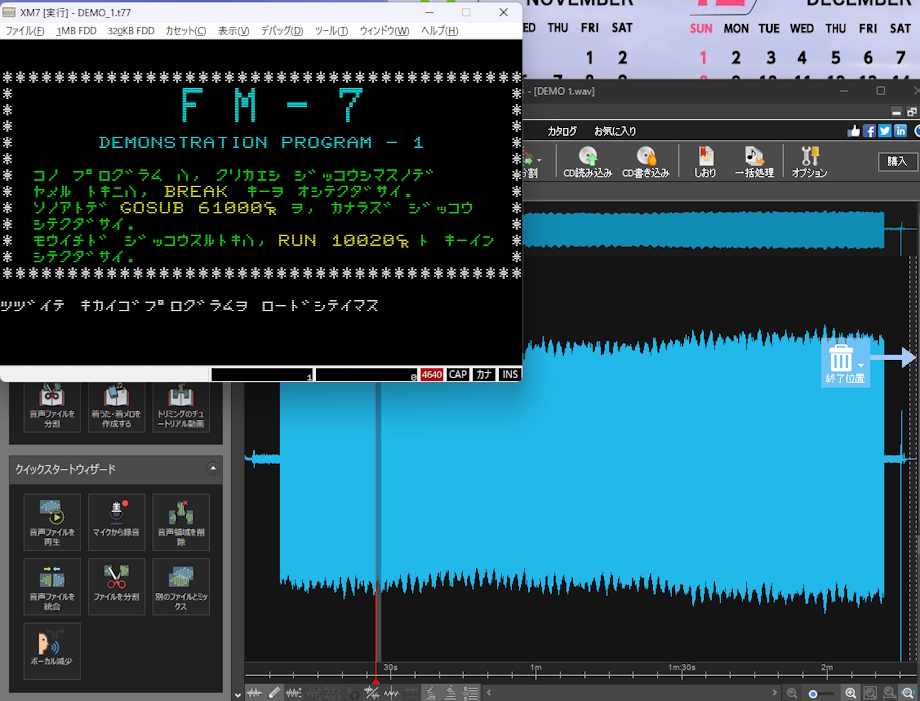This screenshot has width=920, height=701.
Task: Open the カタログ tab in audio editor
Action: tap(562, 131)
